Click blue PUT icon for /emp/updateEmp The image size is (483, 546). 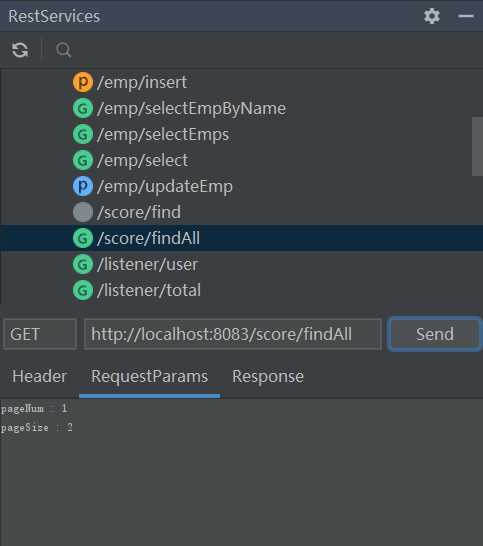point(83,186)
